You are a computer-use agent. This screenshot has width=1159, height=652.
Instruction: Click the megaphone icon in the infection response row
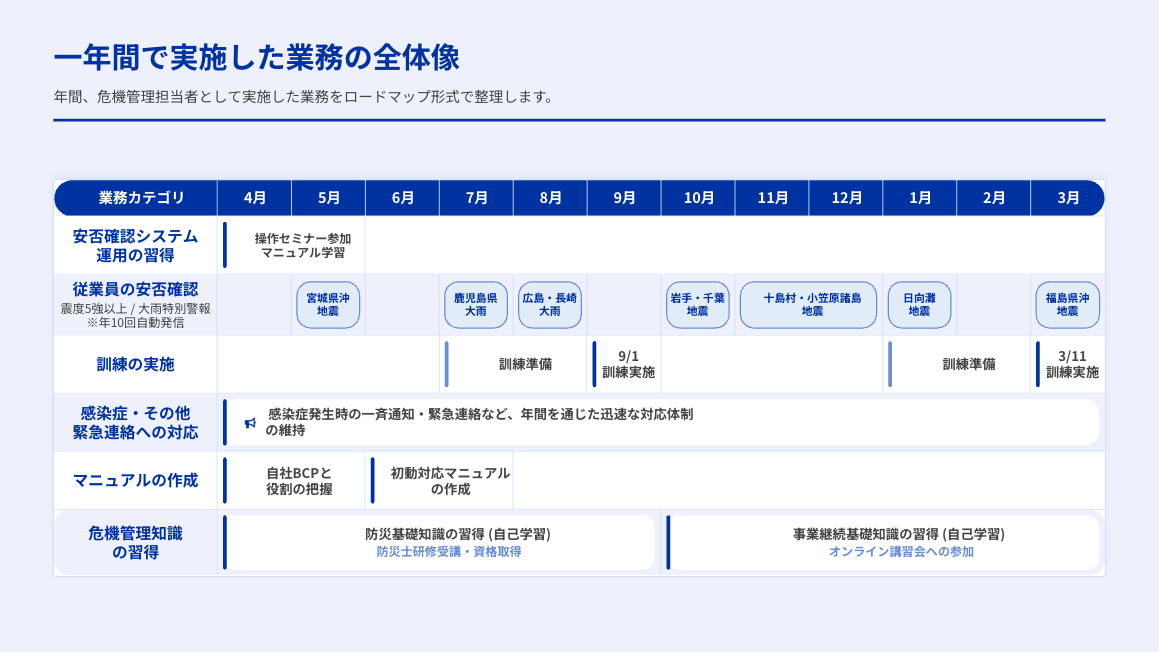pyautogui.click(x=250, y=423)
